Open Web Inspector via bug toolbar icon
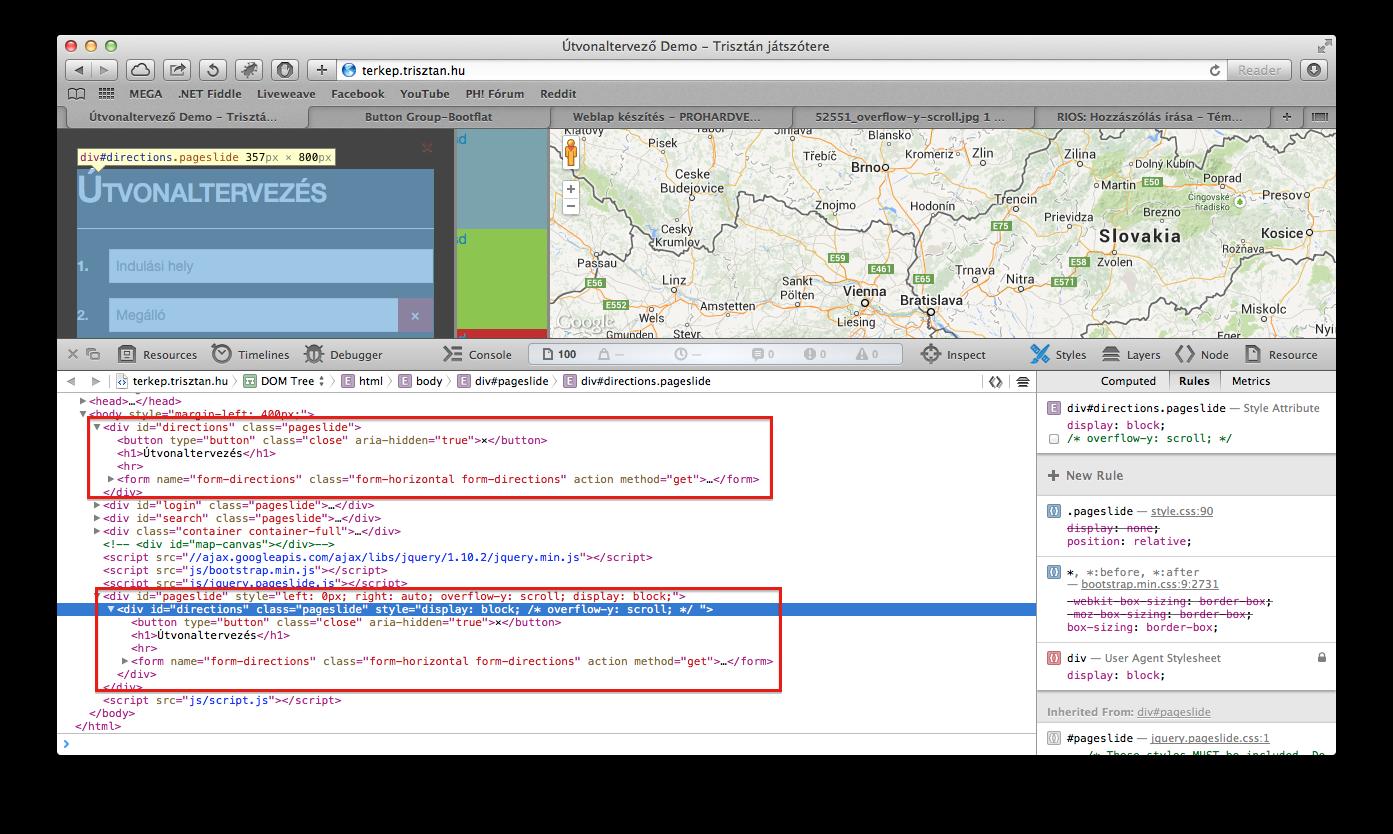This screenshot has height=834, width=1393. tap(249, 70)
